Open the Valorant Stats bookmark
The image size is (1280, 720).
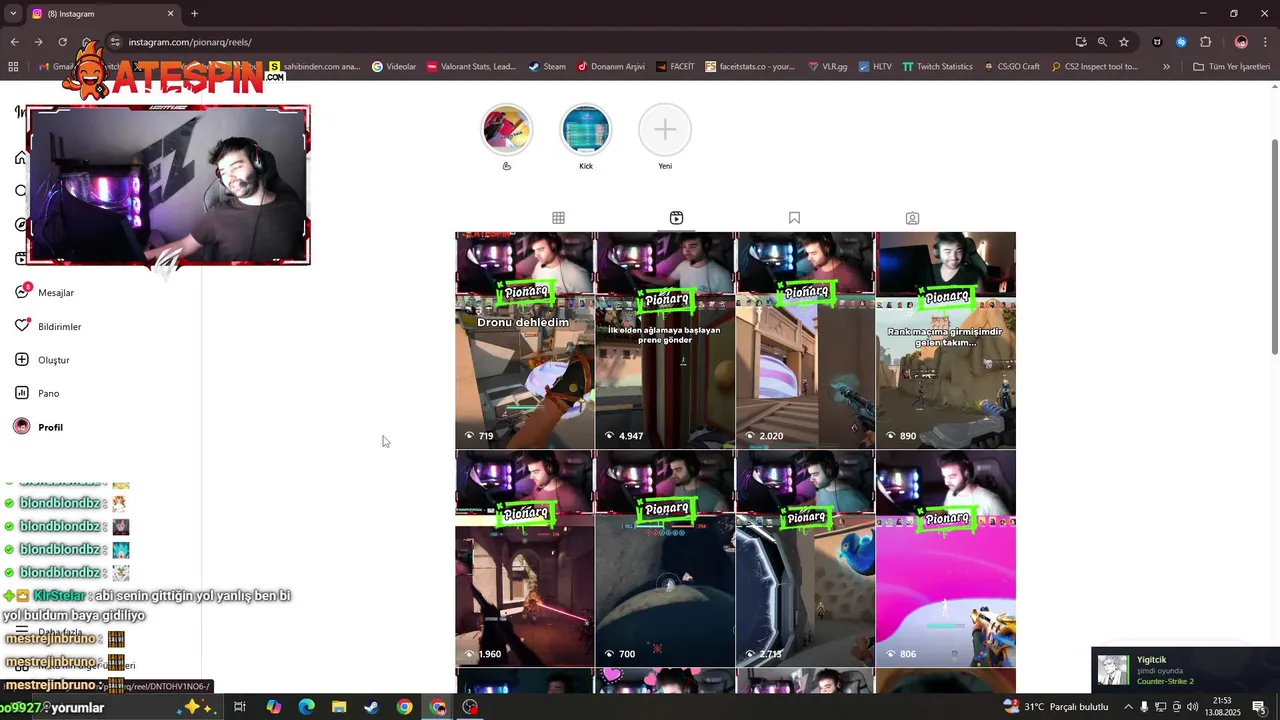(471, 67)
